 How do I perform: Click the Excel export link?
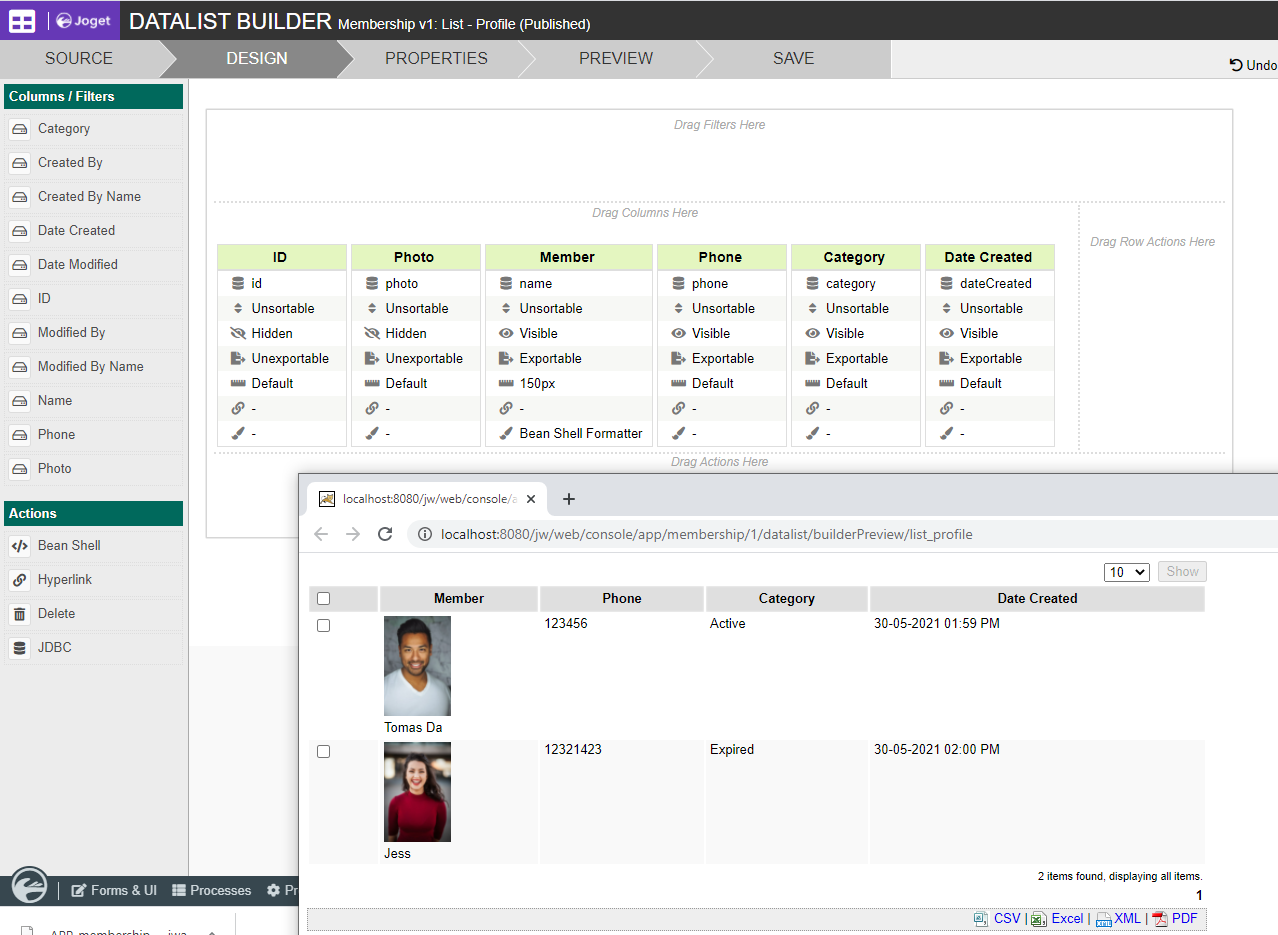[1066, 919]
